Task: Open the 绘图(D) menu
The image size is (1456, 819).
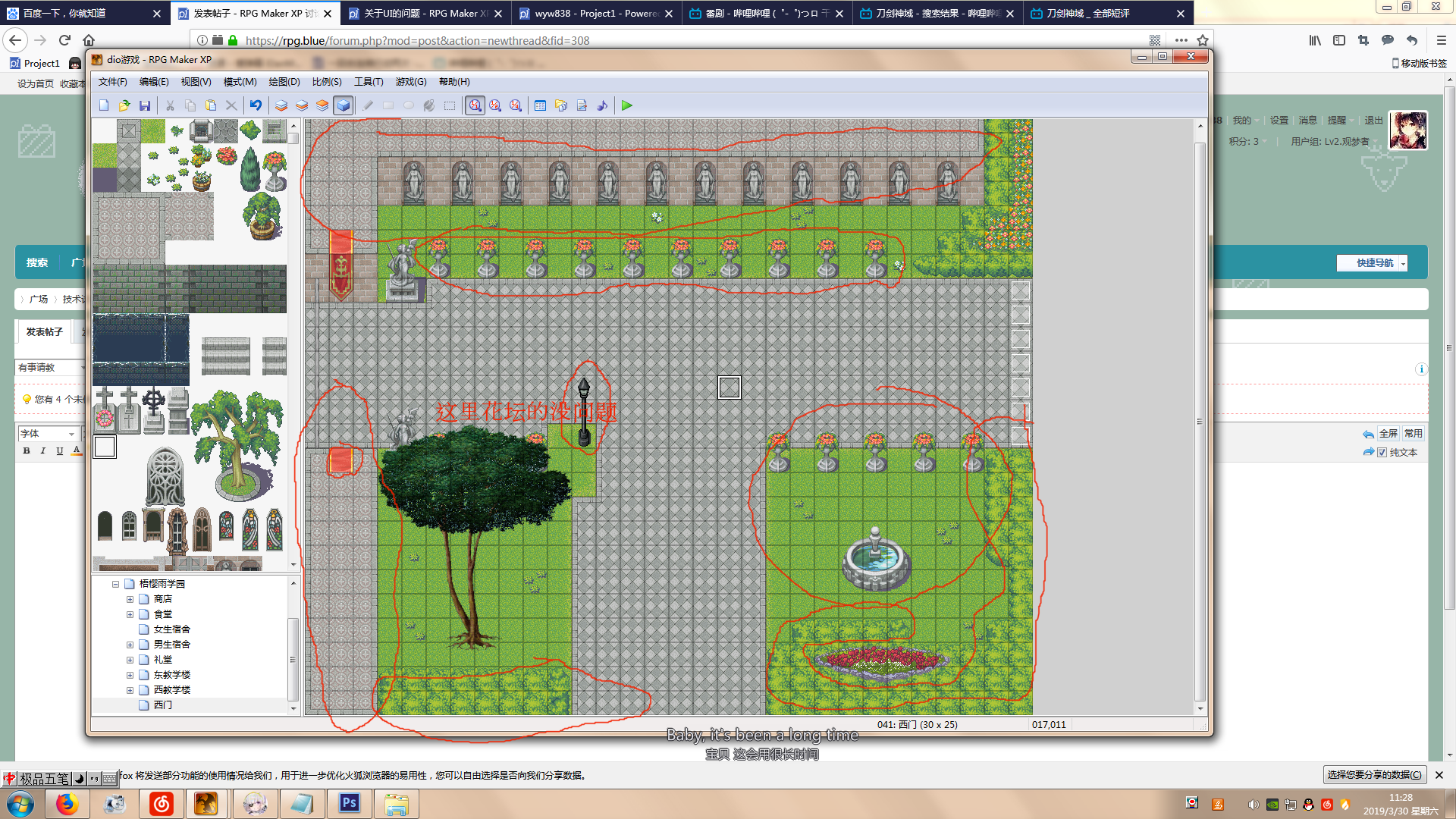Action: tap(284, 82)
